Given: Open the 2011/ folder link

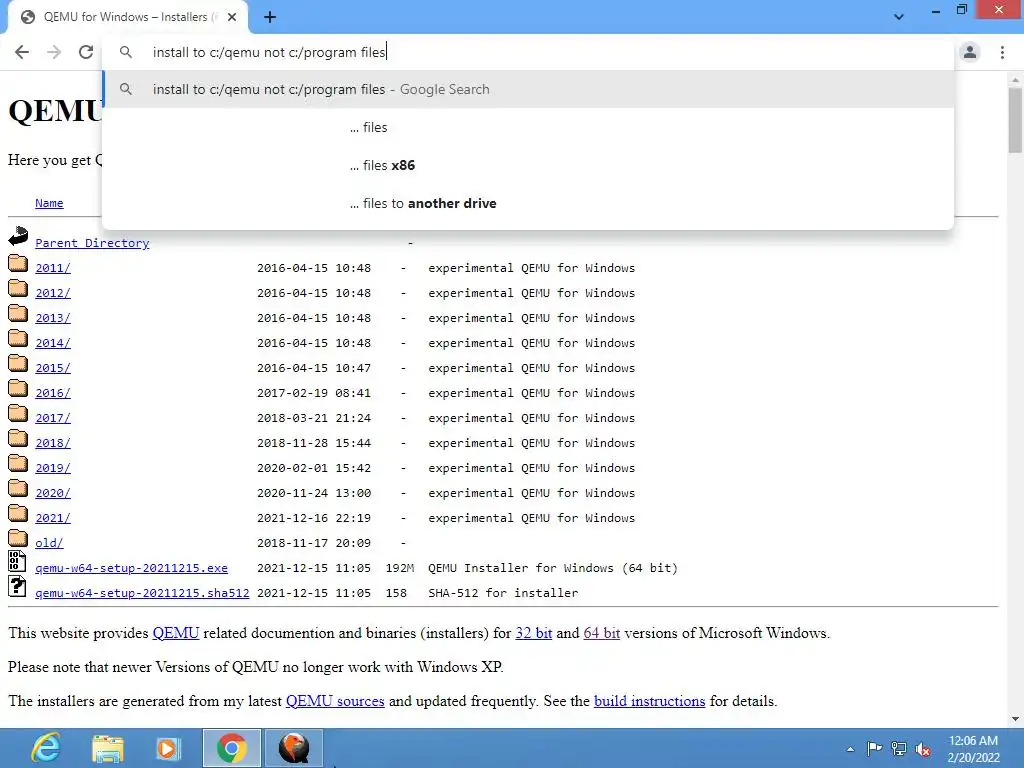Looking at the screenshot, I should [53, 268].
